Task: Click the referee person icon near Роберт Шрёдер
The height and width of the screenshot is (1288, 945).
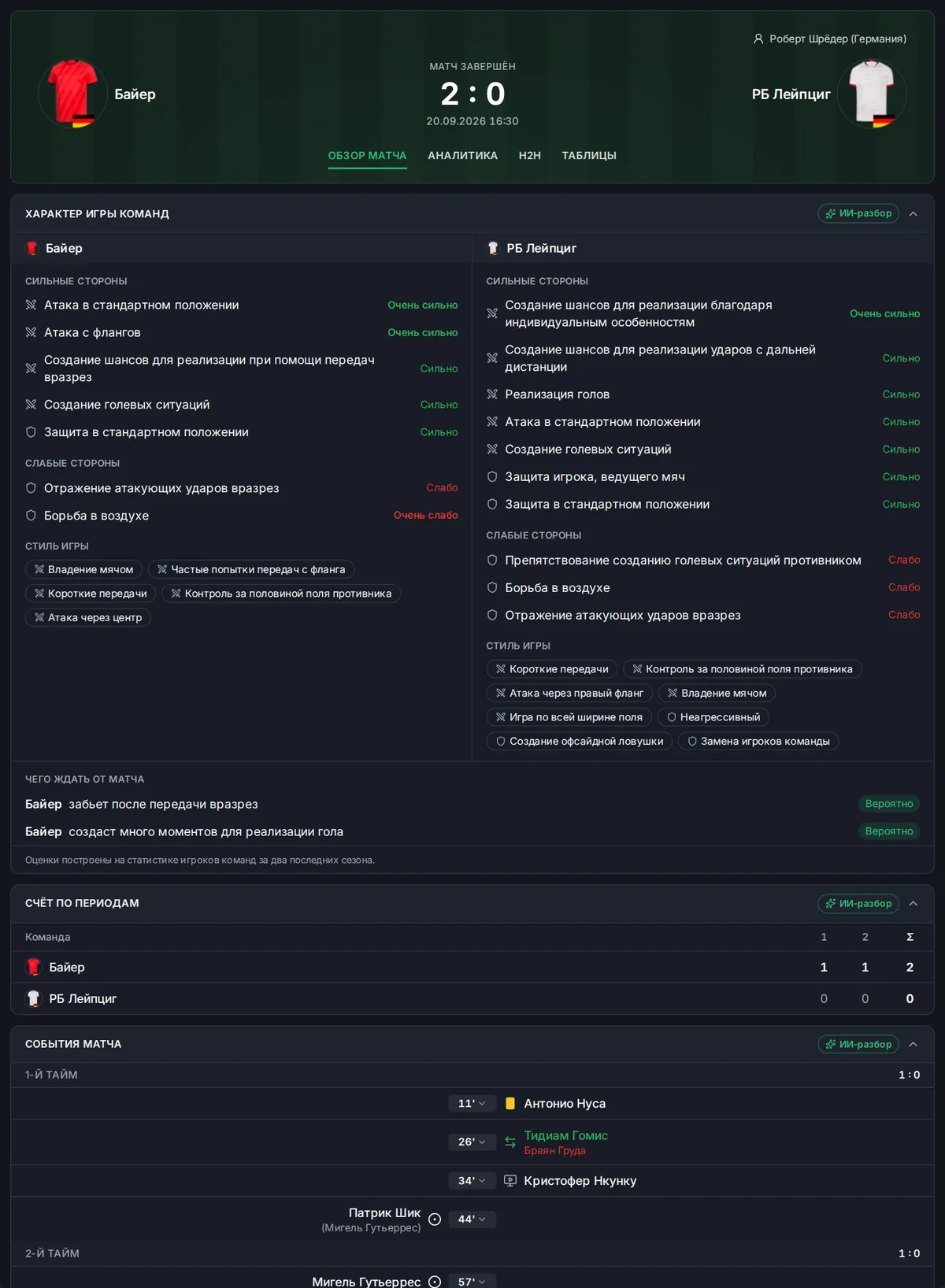Action: [758, 39]
